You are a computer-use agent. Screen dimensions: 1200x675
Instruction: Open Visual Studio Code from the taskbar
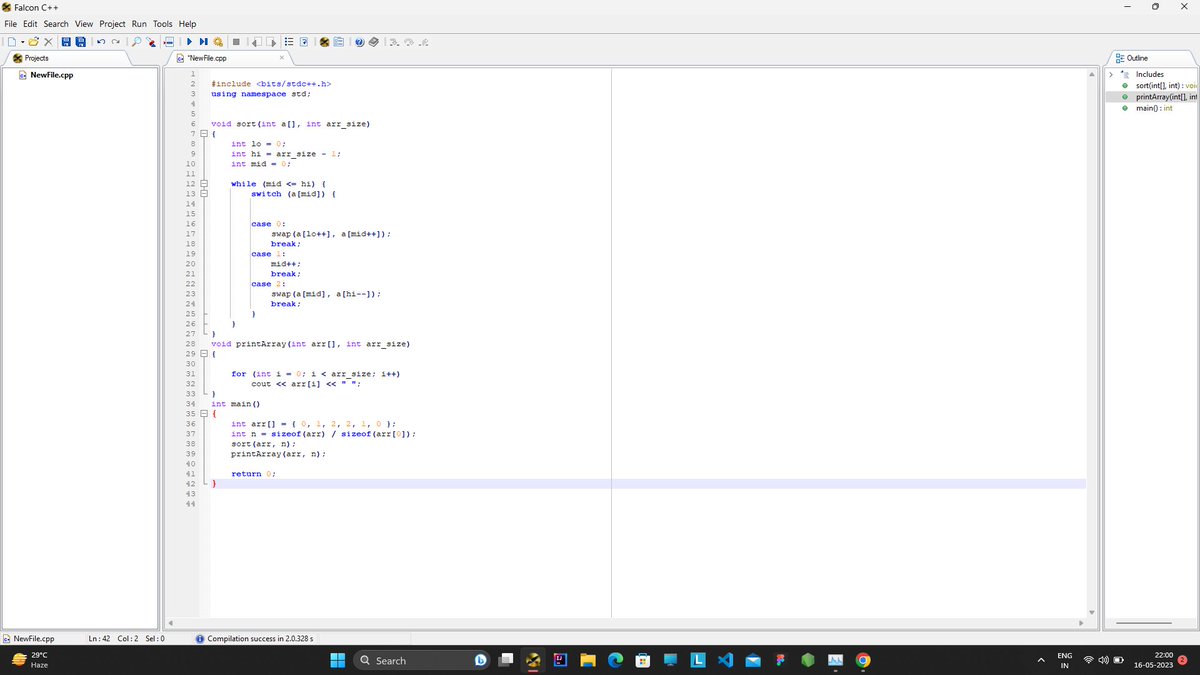725,660
